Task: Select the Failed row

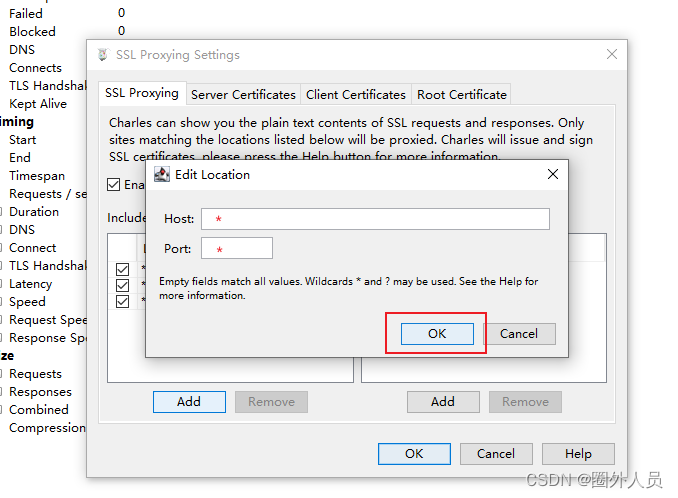Action: (x=26, y=14)
